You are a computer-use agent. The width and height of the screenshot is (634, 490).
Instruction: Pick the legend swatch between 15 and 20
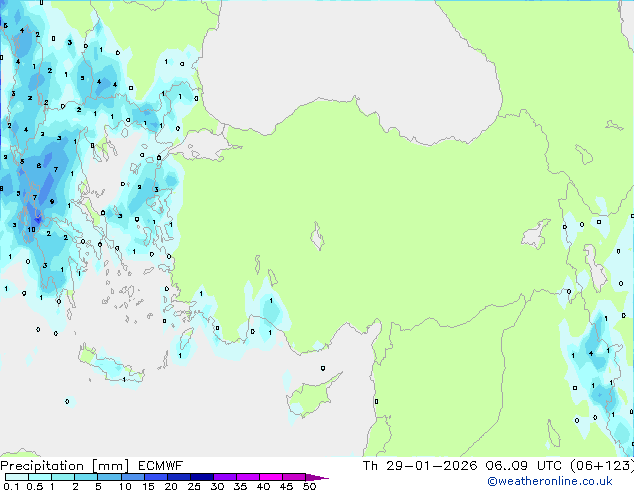click(x=156, y=477)
